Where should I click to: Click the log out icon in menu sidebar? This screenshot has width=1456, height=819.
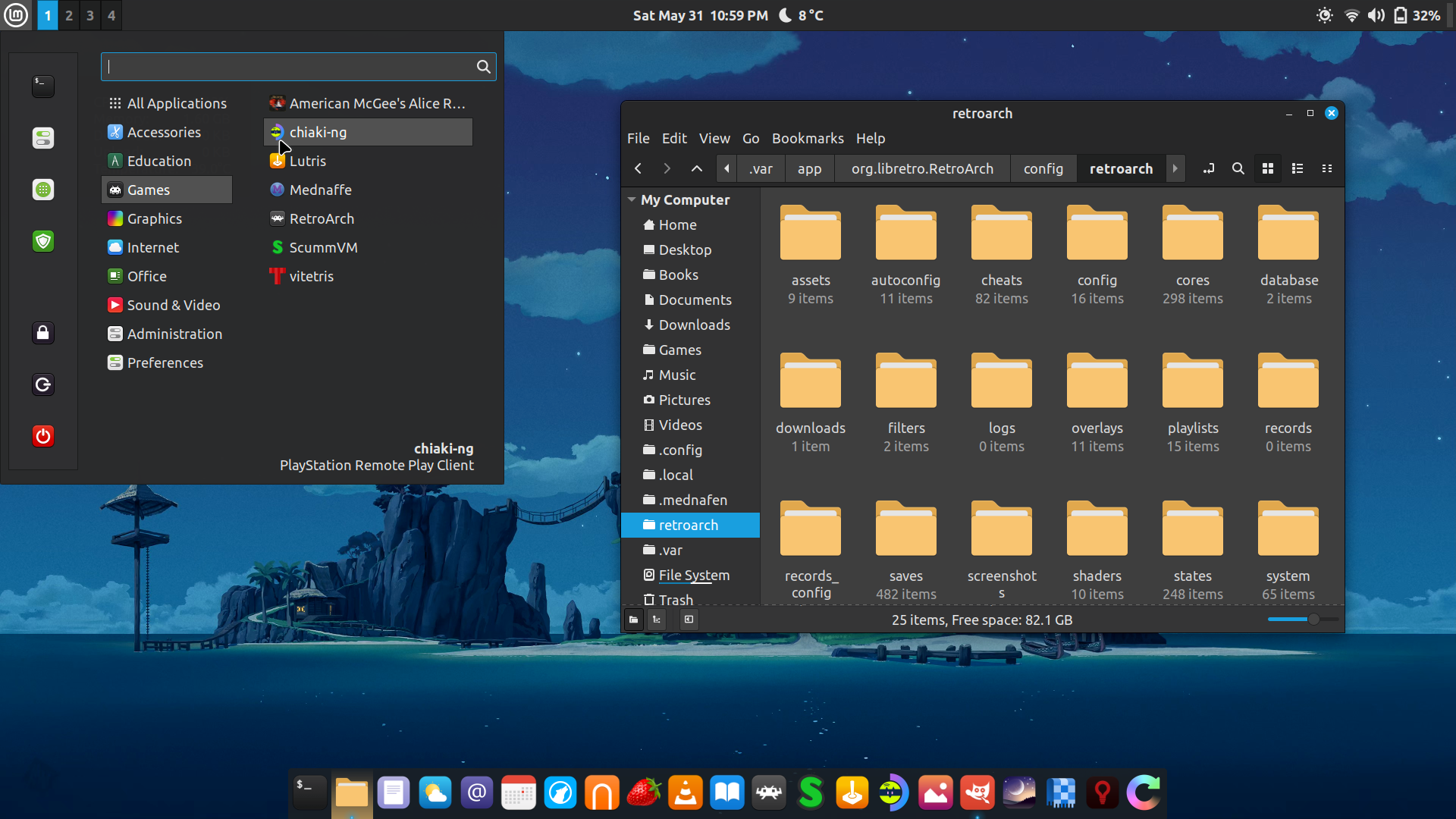coord(43,384)
